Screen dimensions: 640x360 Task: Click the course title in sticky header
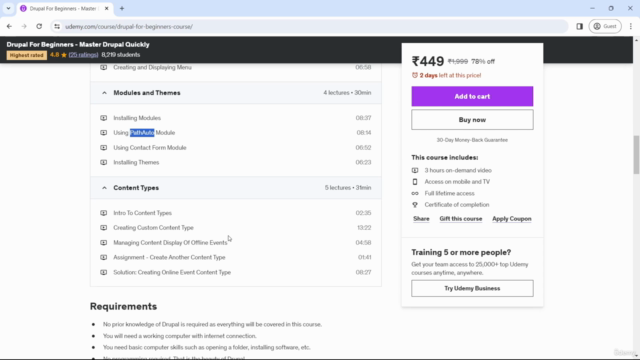click(x=78, y=44)
